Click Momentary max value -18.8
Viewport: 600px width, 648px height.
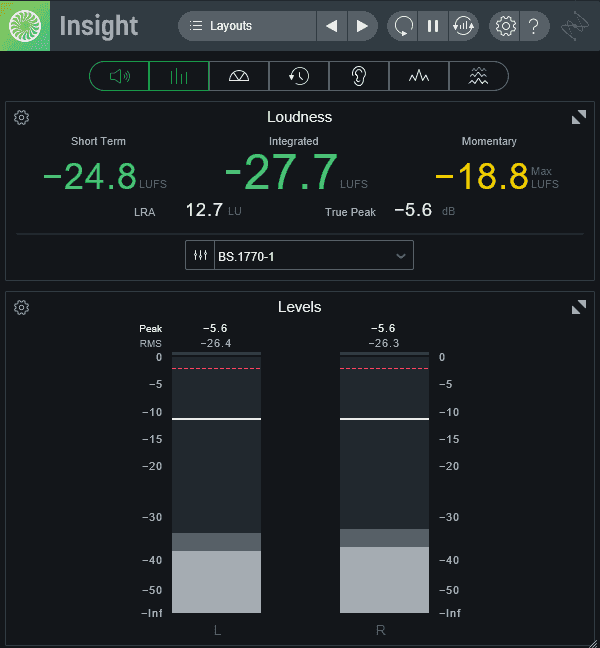(x=482, y=176)
